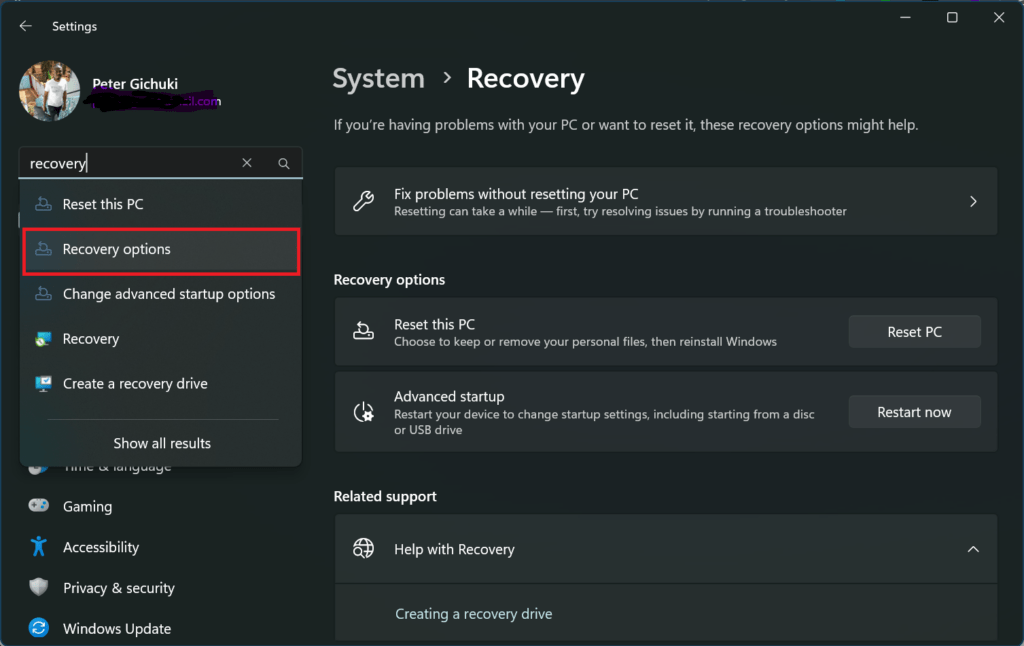Click the Restart now button
This screenshot has height=646, width=1024.
(x=914, y=411)
